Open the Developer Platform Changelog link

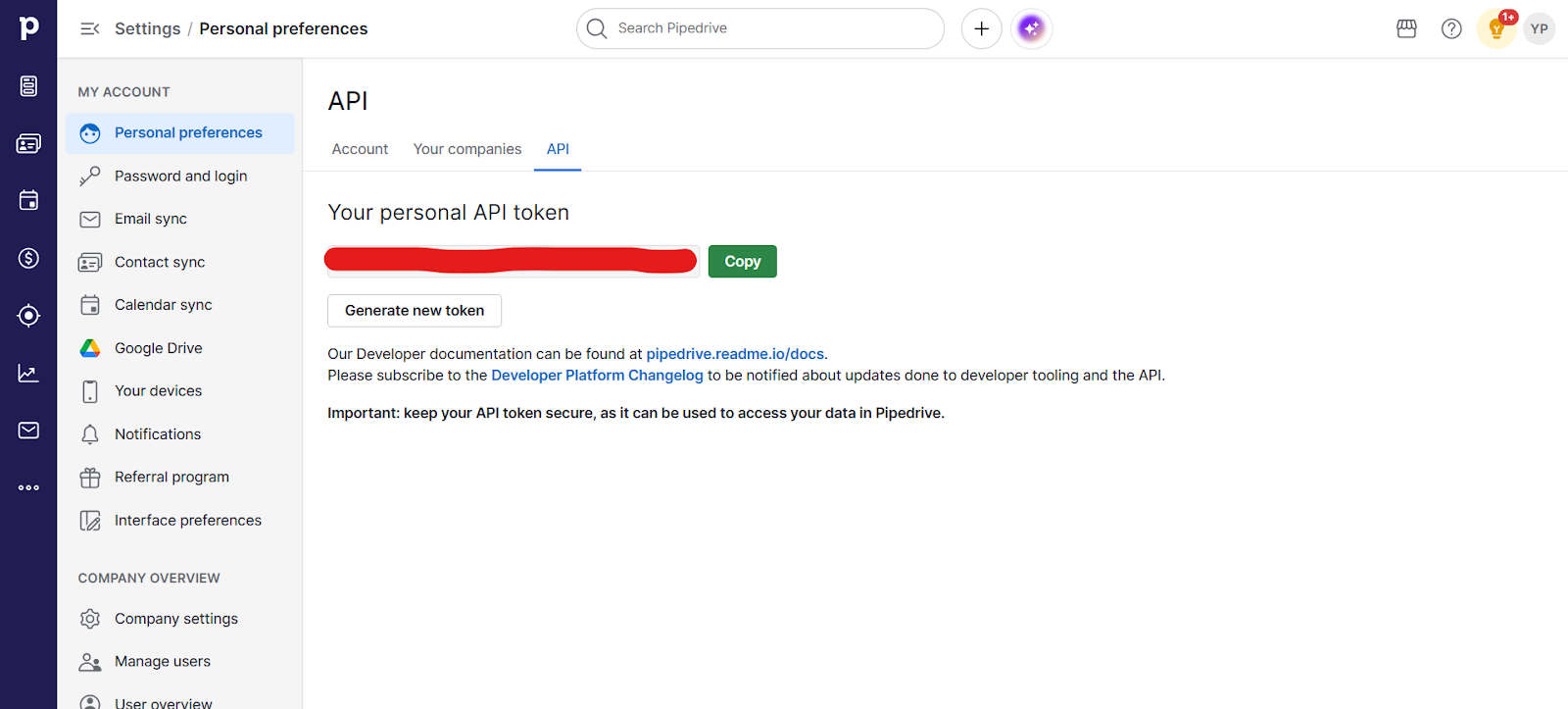[597, 376]
